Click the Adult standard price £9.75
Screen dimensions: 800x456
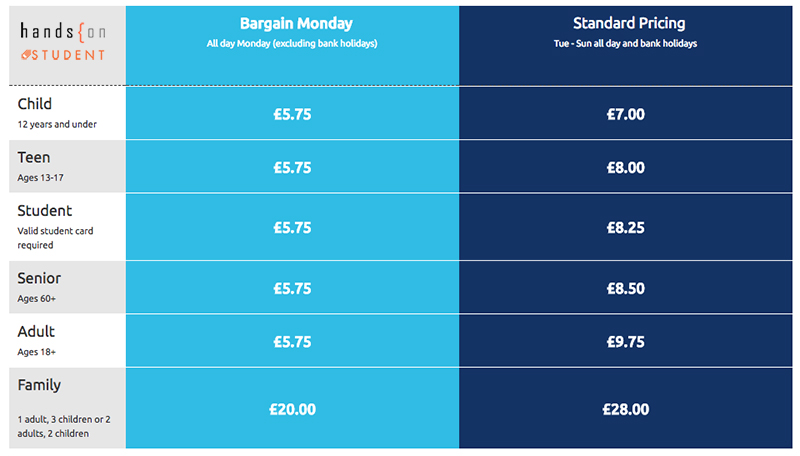626,342
